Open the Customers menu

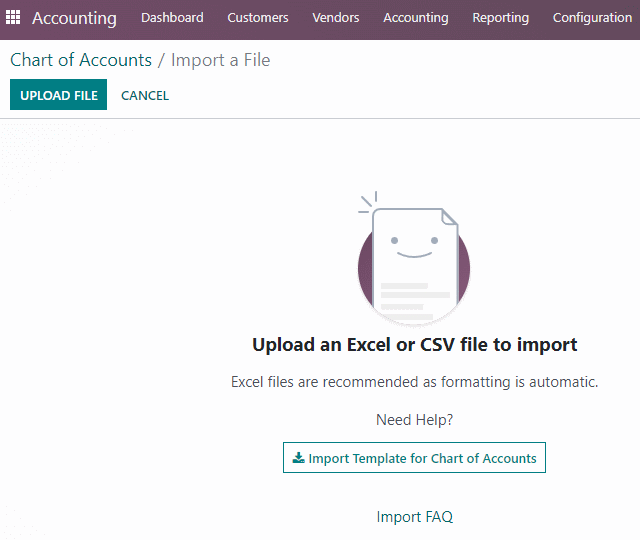(258, 18)
